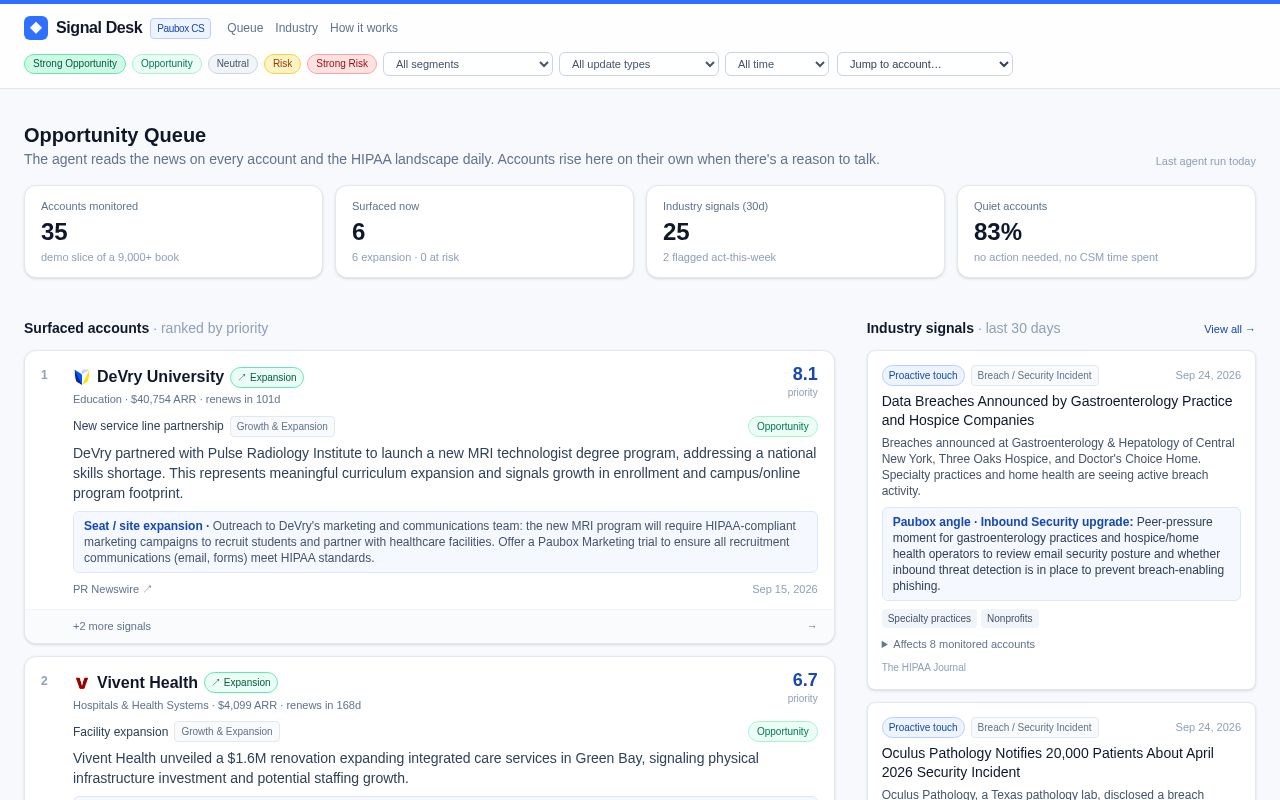This screenshot has height=800, width=1280.
Task: Click the Accounts monitored stat card
Action: [173, 231]
